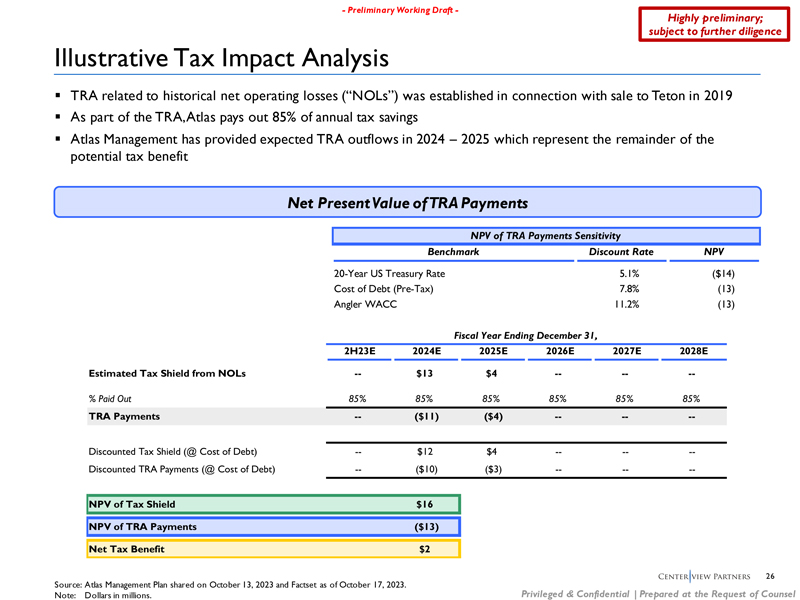This screenshot has height=600, width=800.
Task: Click the 20-Year US Treasury Rate row label
Action: tap(390, 272)
